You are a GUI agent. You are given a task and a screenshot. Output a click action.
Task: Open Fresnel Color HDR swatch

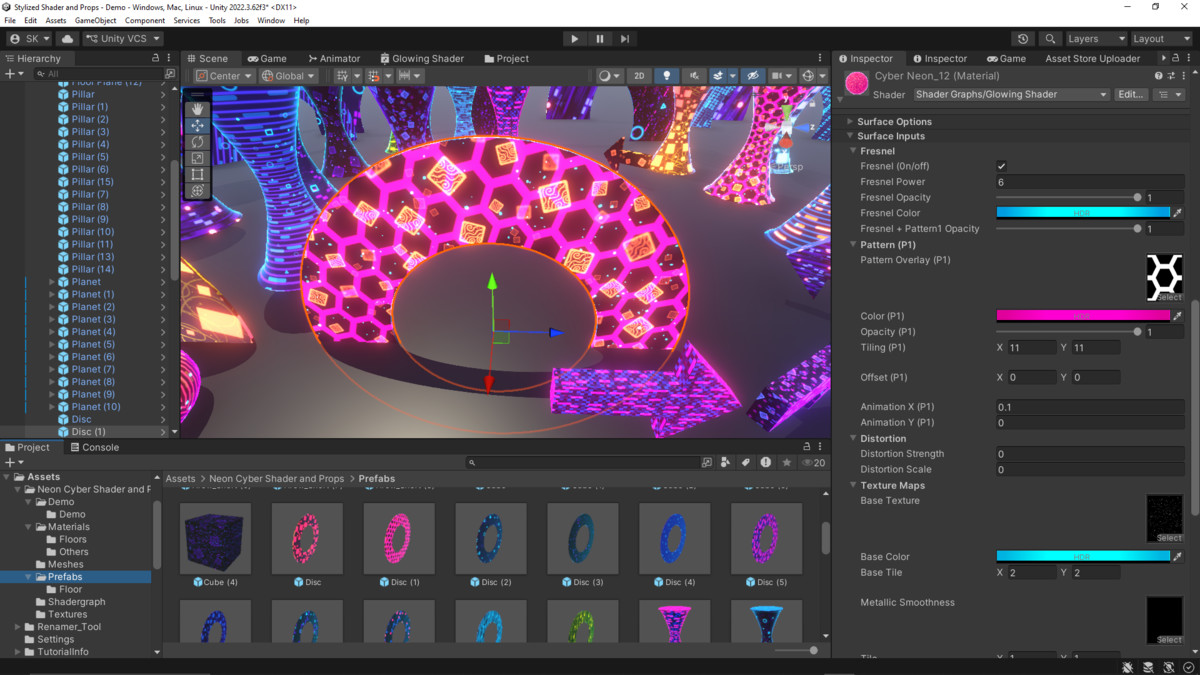1083,213
